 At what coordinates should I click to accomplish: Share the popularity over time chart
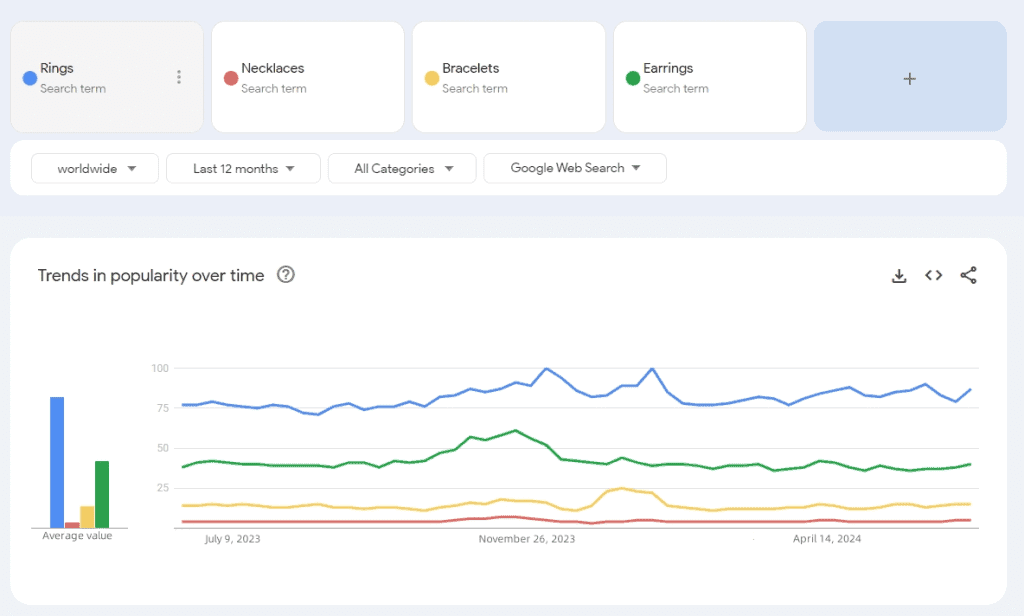click(x=968, y=276)
